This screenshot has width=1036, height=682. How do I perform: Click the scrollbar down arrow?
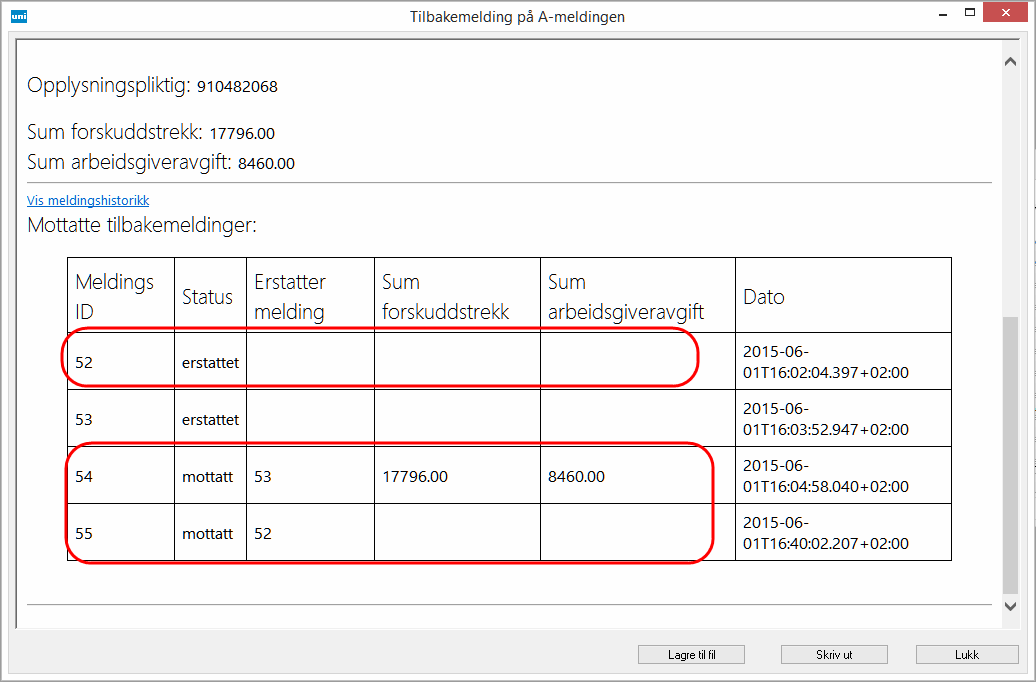[1010, 606]
